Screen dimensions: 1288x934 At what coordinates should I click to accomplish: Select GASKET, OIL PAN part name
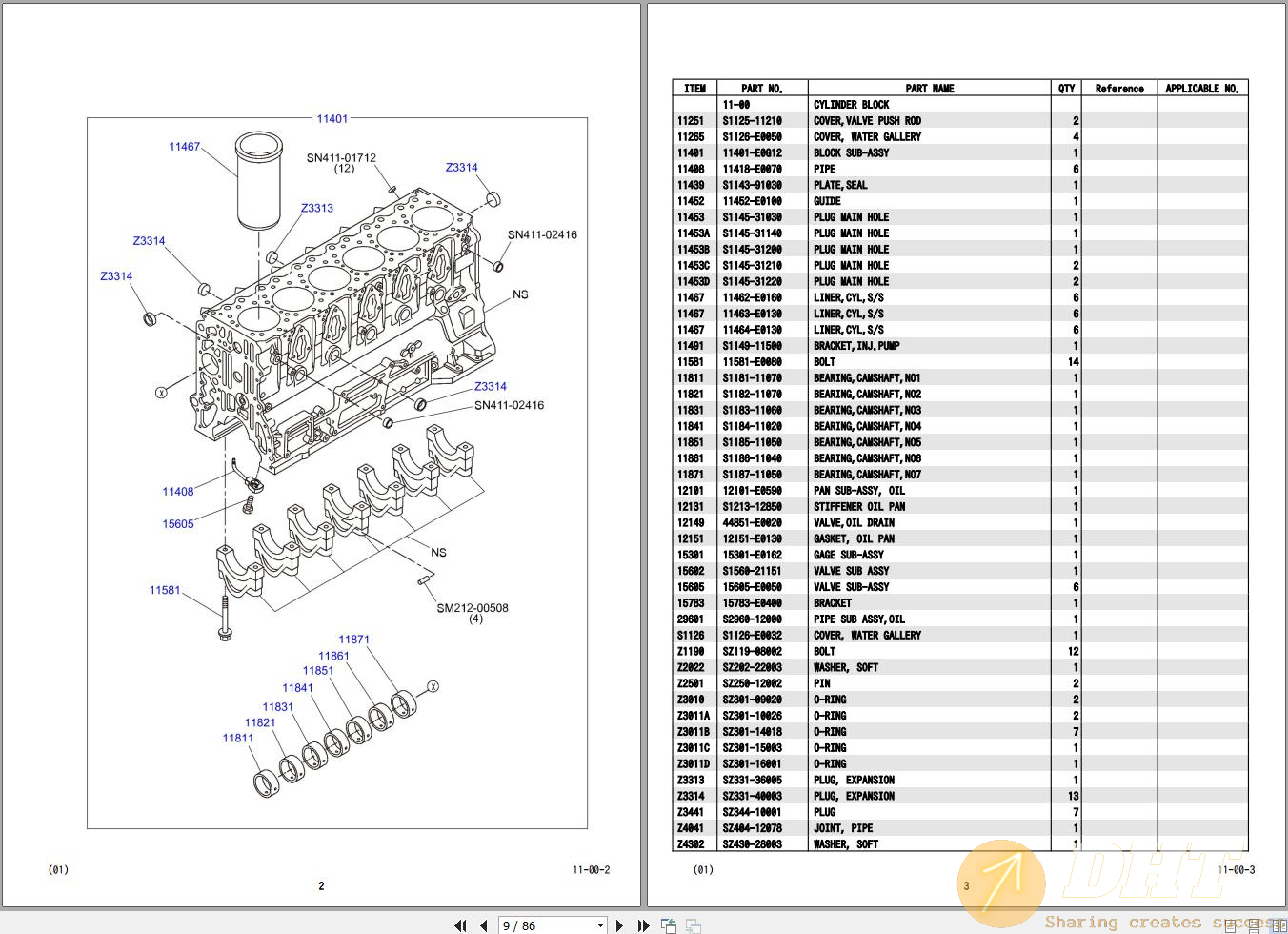pos(855,539)
